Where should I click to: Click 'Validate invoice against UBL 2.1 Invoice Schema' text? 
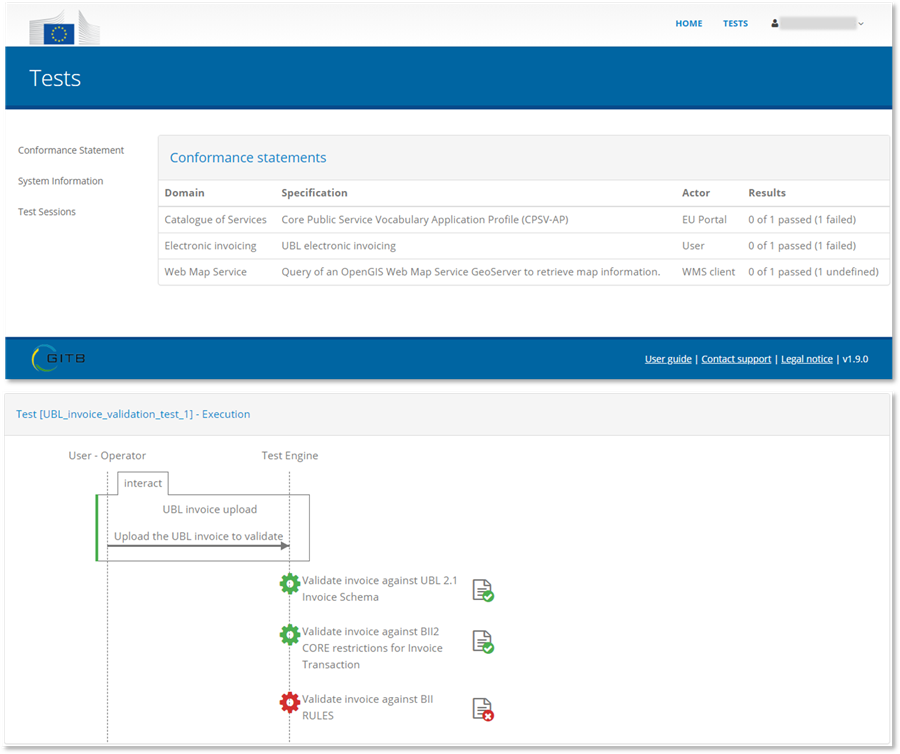pyautogui.click(x=379, y=589)
